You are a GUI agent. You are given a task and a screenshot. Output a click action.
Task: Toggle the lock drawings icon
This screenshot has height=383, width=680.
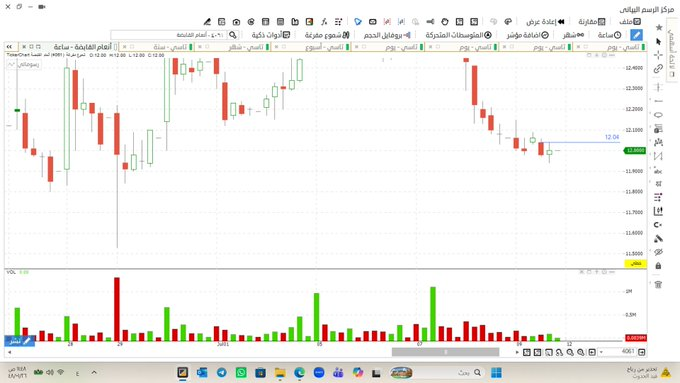(658, 265)
